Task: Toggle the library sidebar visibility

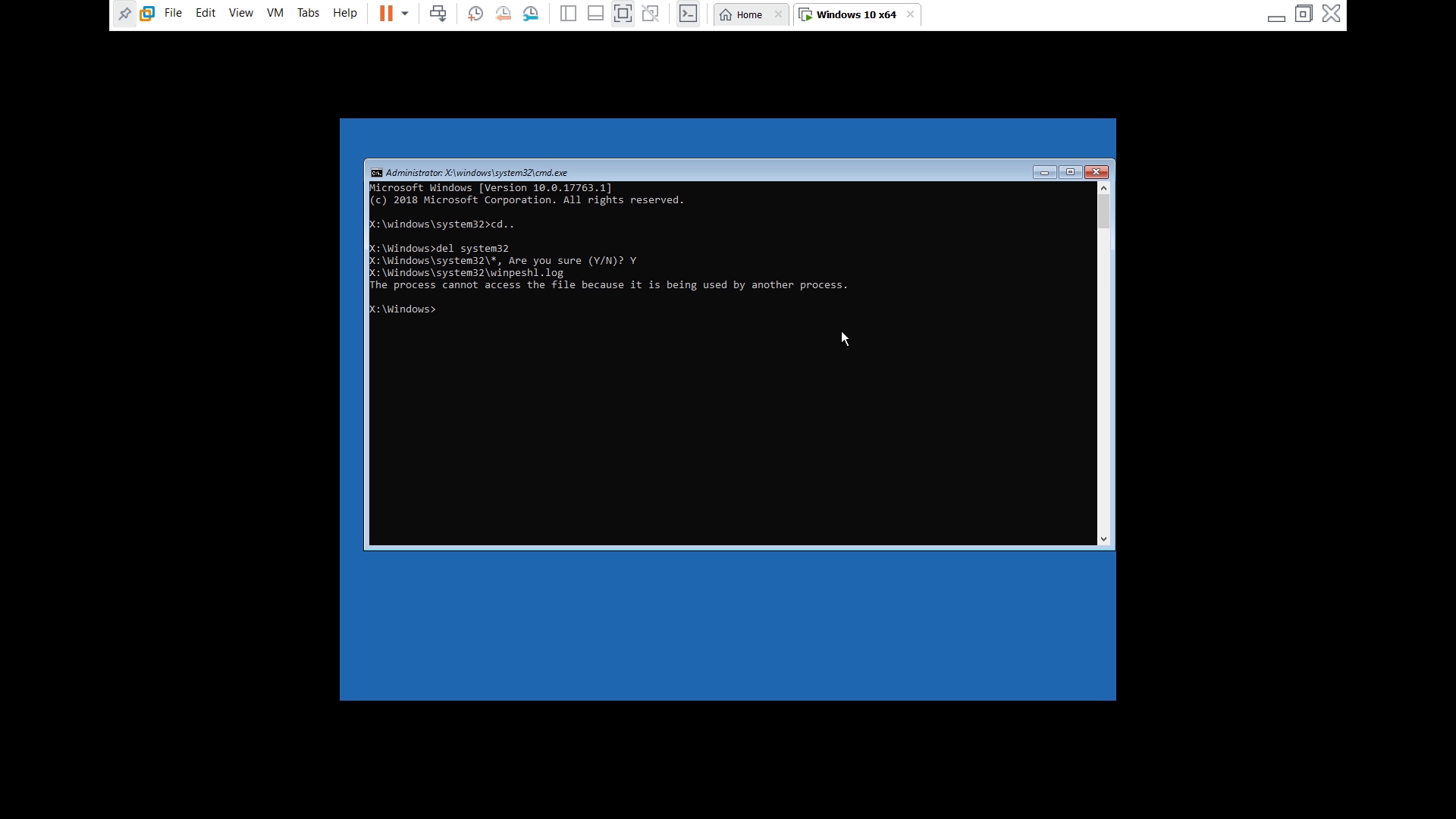Action: point(569,14)
